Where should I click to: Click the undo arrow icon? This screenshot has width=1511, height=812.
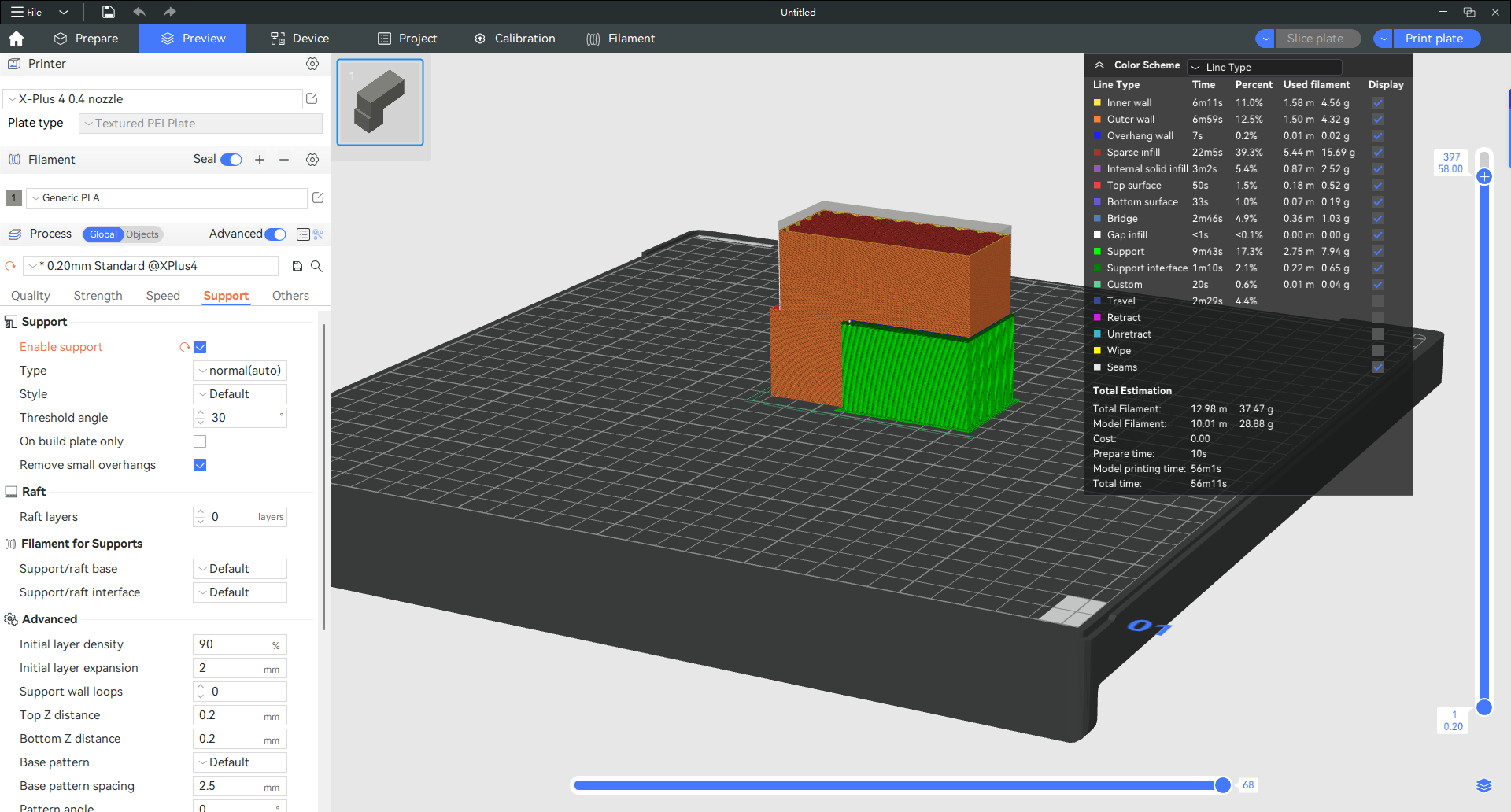tap(139, 12)
